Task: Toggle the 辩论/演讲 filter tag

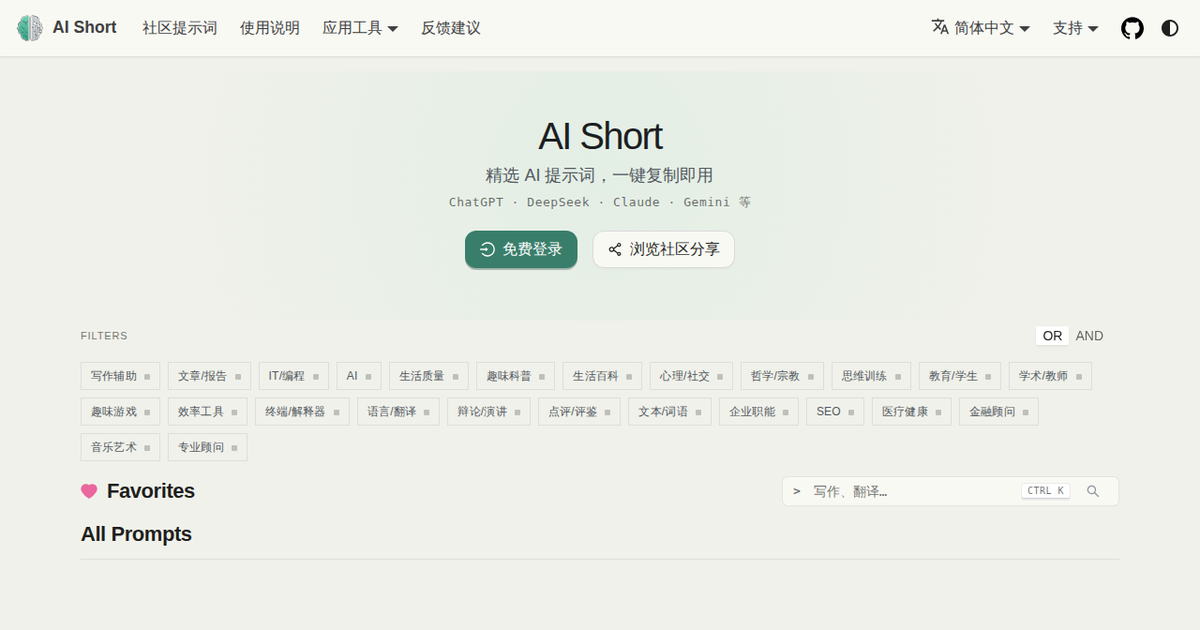Action: point(489,411)
